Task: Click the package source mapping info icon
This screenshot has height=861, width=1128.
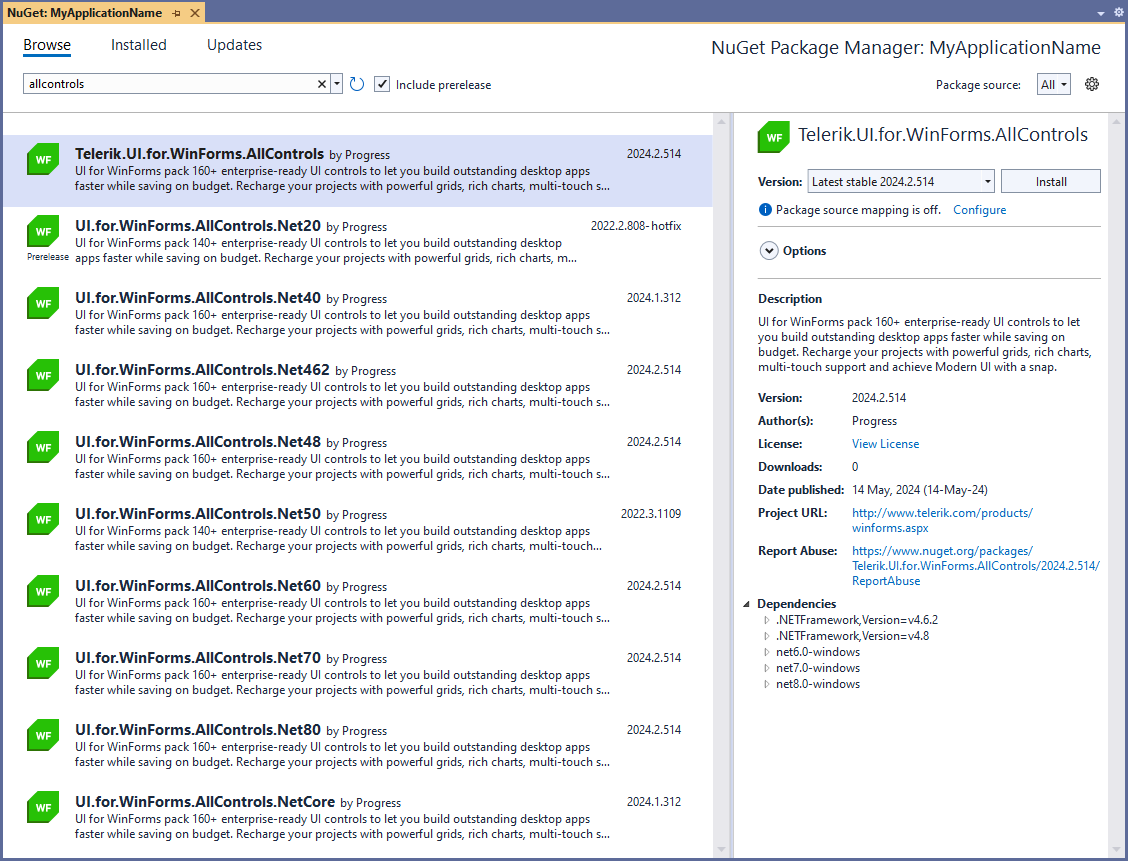Action: point(765,209)
